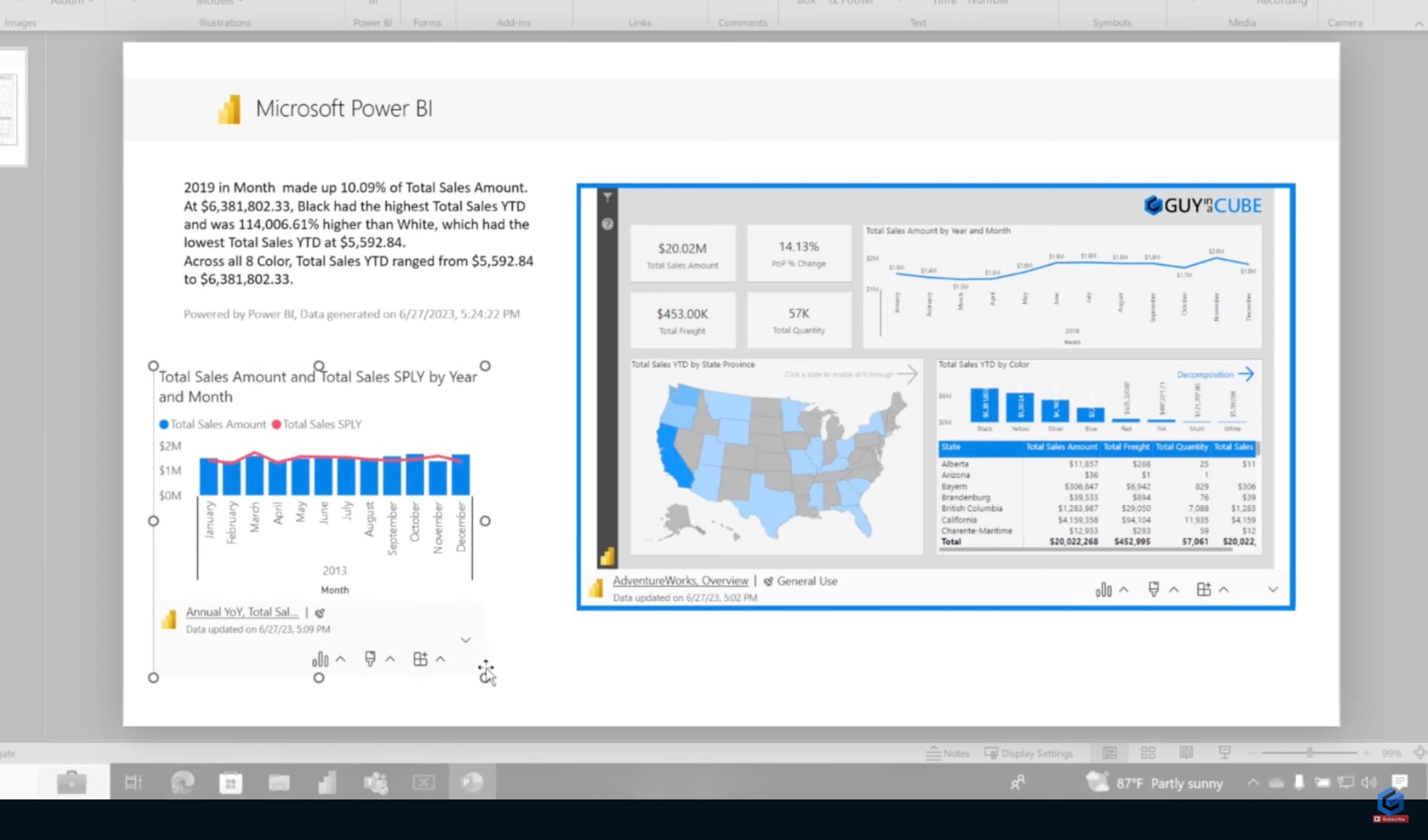Switch to Slide Sorter view
Viewport: 1428px width, 840px height.
1148,753
